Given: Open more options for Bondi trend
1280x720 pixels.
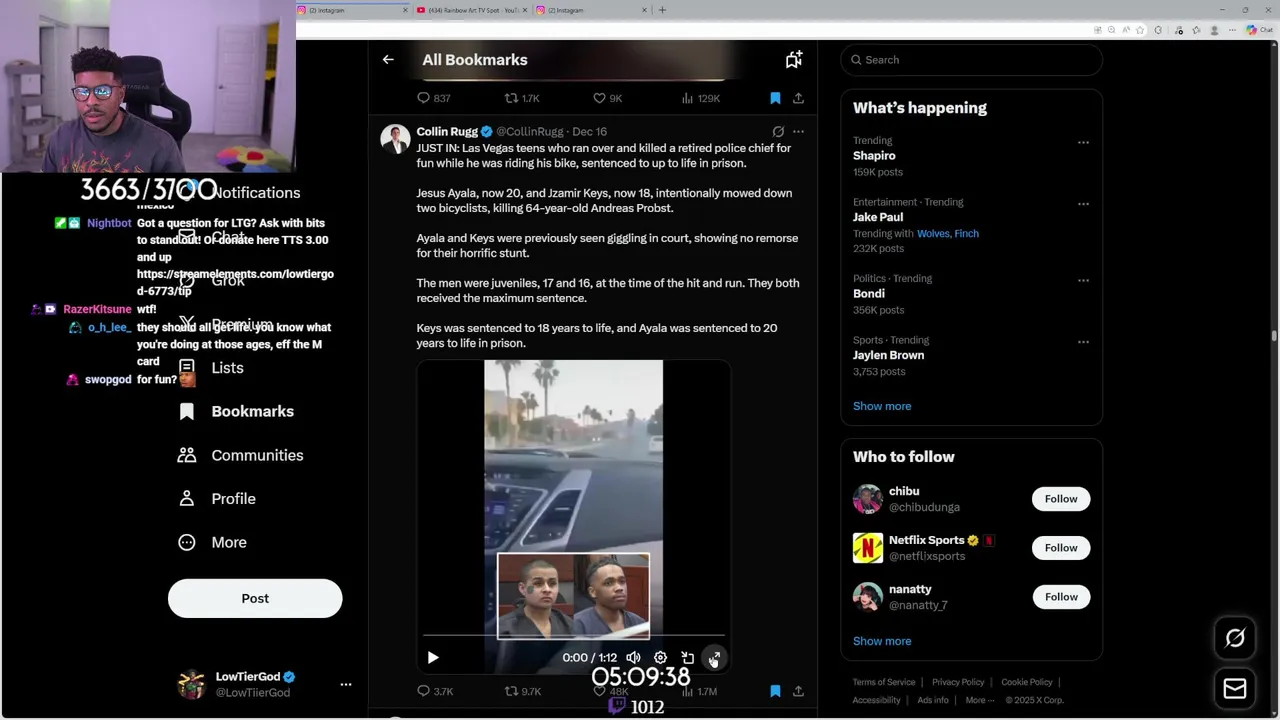Looking at the screenshot, I should pyautogui.click(x=1083, y=281).
